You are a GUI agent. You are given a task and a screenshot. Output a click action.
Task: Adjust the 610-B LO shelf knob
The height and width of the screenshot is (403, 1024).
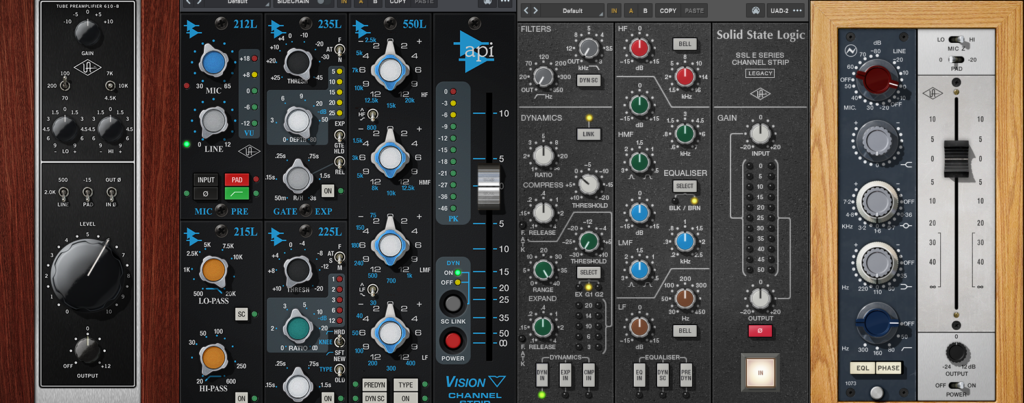[65, 130]
